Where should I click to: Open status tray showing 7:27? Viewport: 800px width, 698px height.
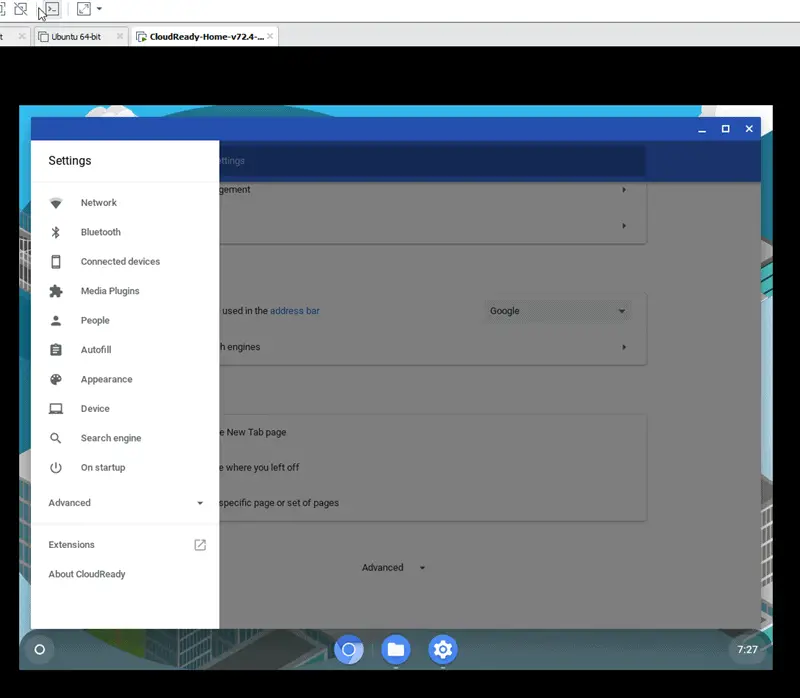(x=747, y=650)
